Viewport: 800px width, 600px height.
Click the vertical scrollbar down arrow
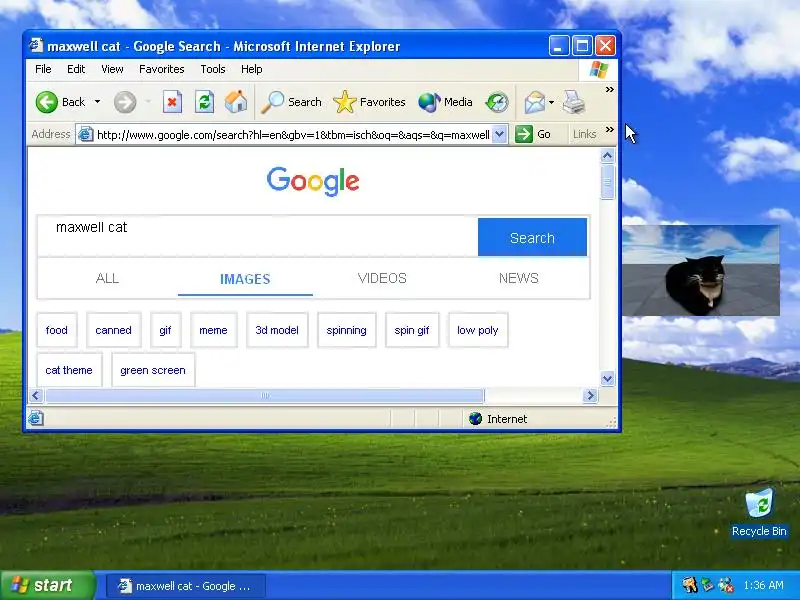click(607, 379)
